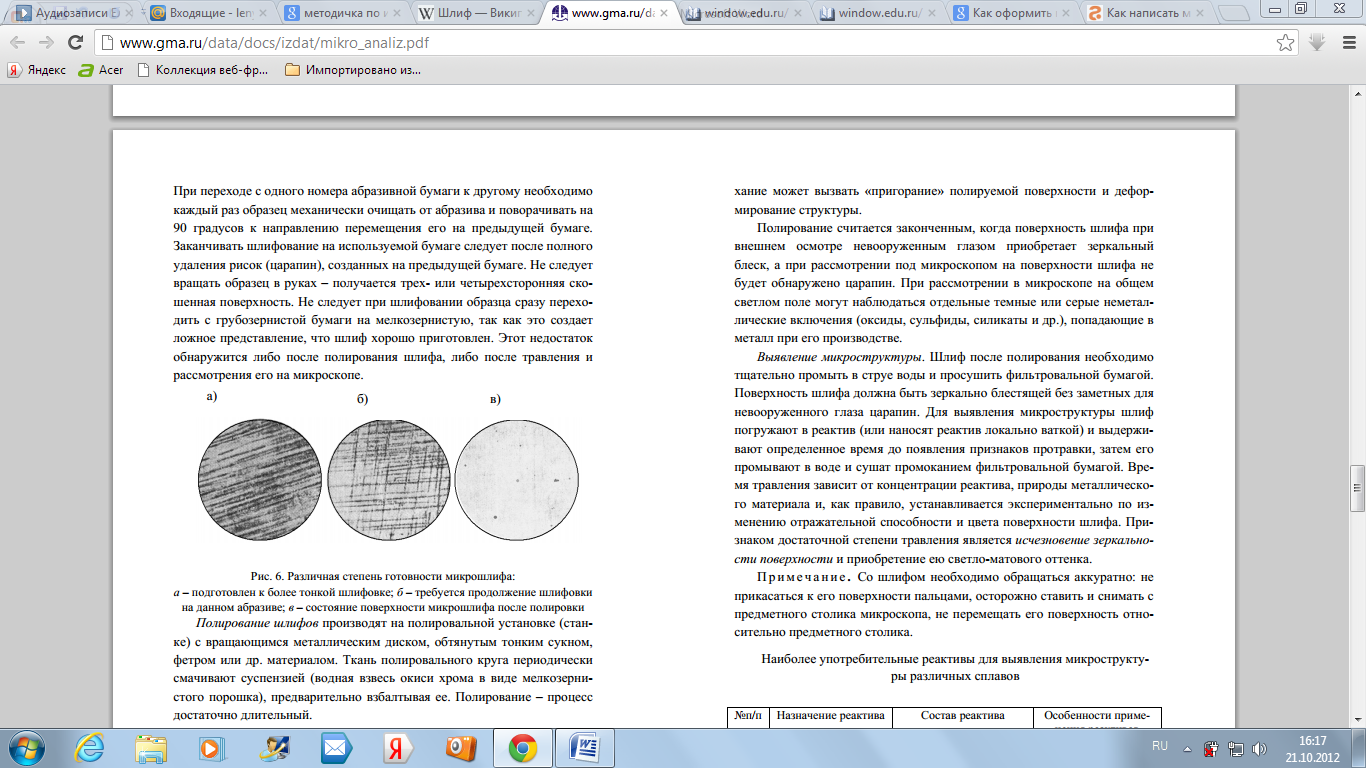Open the Windows Start menu
Viewport: 1366px width, 768px height.
click(24, 747)
